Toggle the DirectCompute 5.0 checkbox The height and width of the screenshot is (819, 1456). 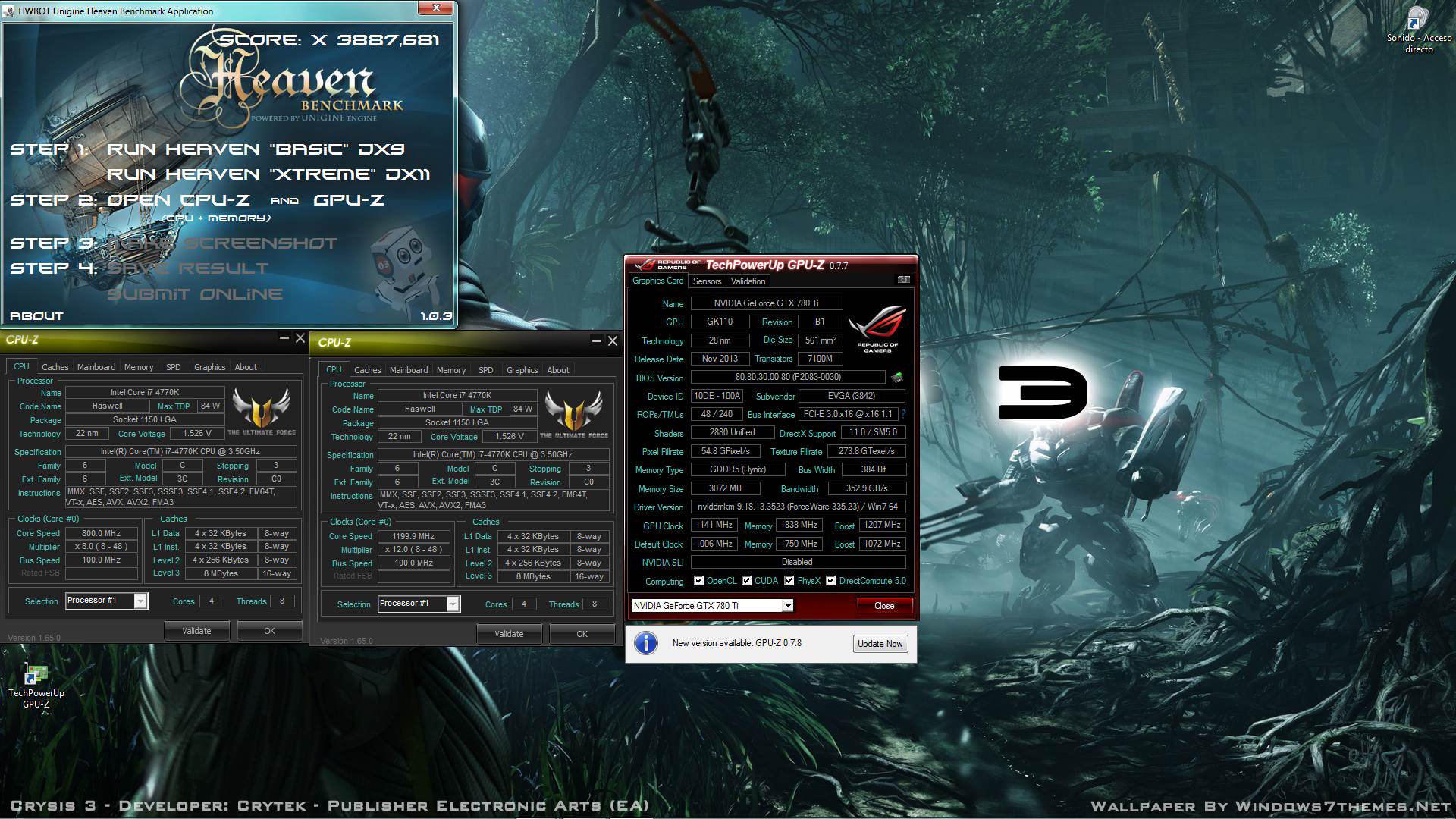pyautogui.click(x=830, y=581)
